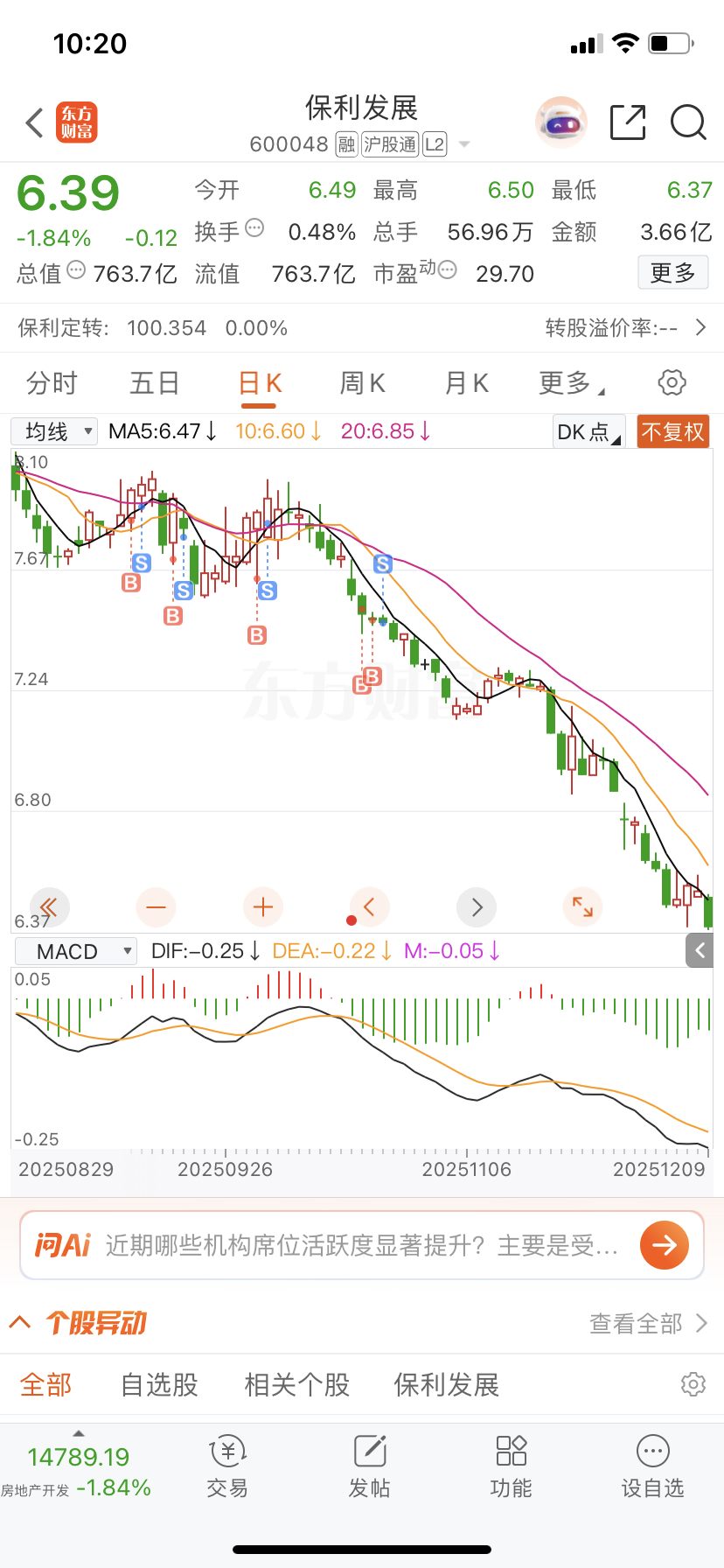Screen dimensions: 724x1568
Task: Collapse side panel with grey arrow tab
Action: point(700,949)
